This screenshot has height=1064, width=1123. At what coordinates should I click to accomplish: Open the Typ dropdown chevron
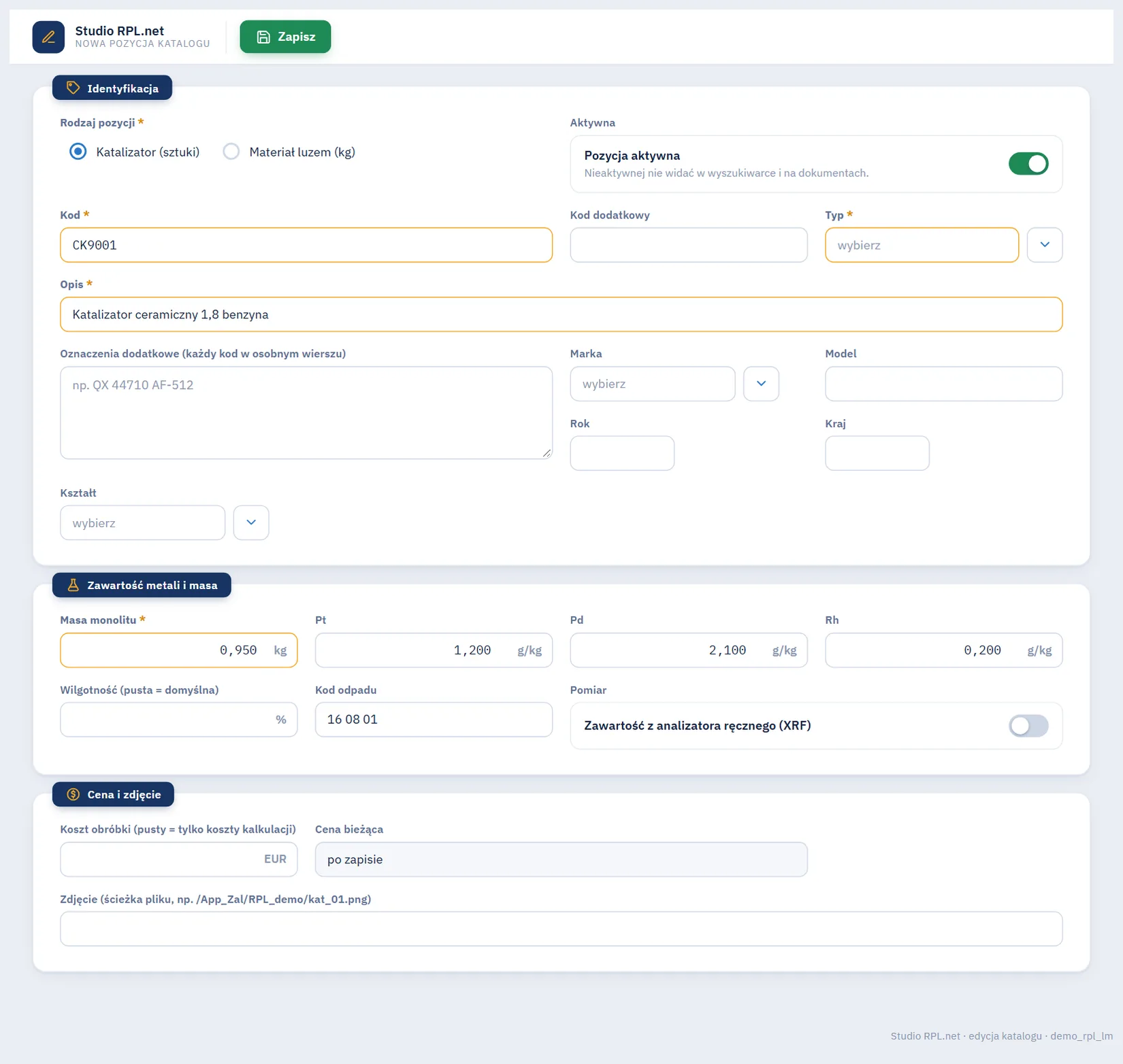tap(1045, 245)
